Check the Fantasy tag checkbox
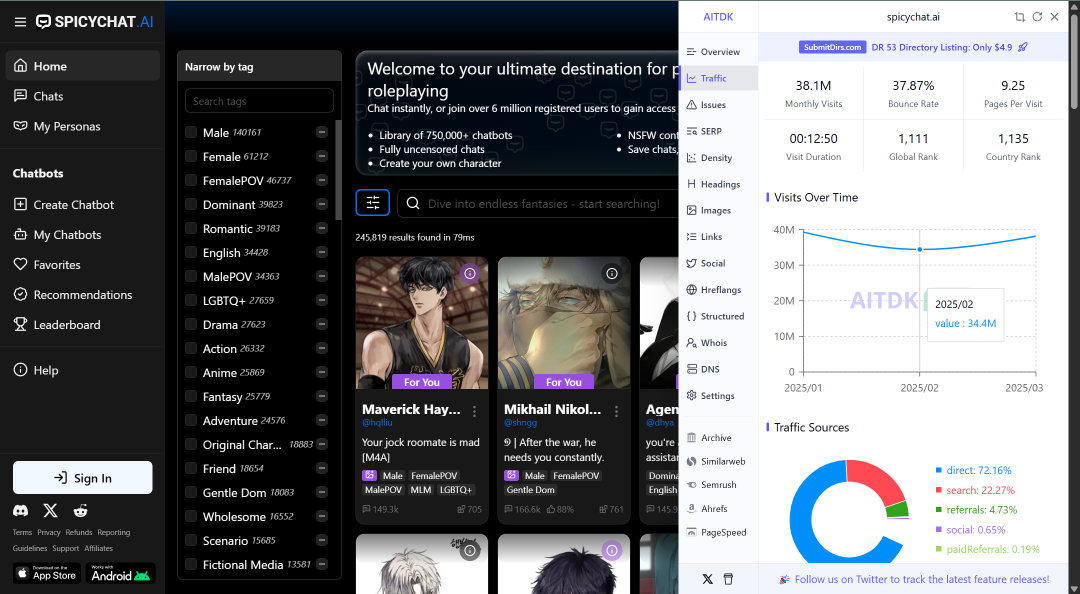The width and height of the screenshot is (1080, 594). (x=191, y=396)
